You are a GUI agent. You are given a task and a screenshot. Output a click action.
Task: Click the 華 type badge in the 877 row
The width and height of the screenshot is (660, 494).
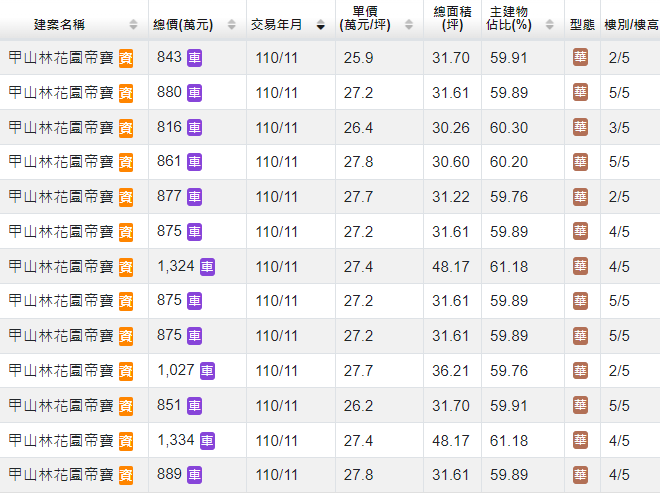(580, 197)
